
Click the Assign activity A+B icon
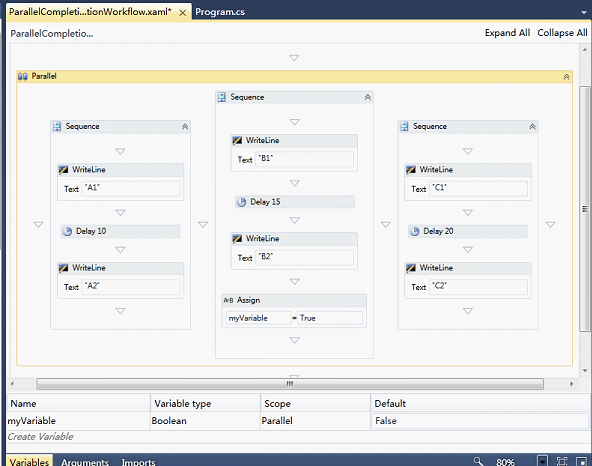tap(228, 300)
